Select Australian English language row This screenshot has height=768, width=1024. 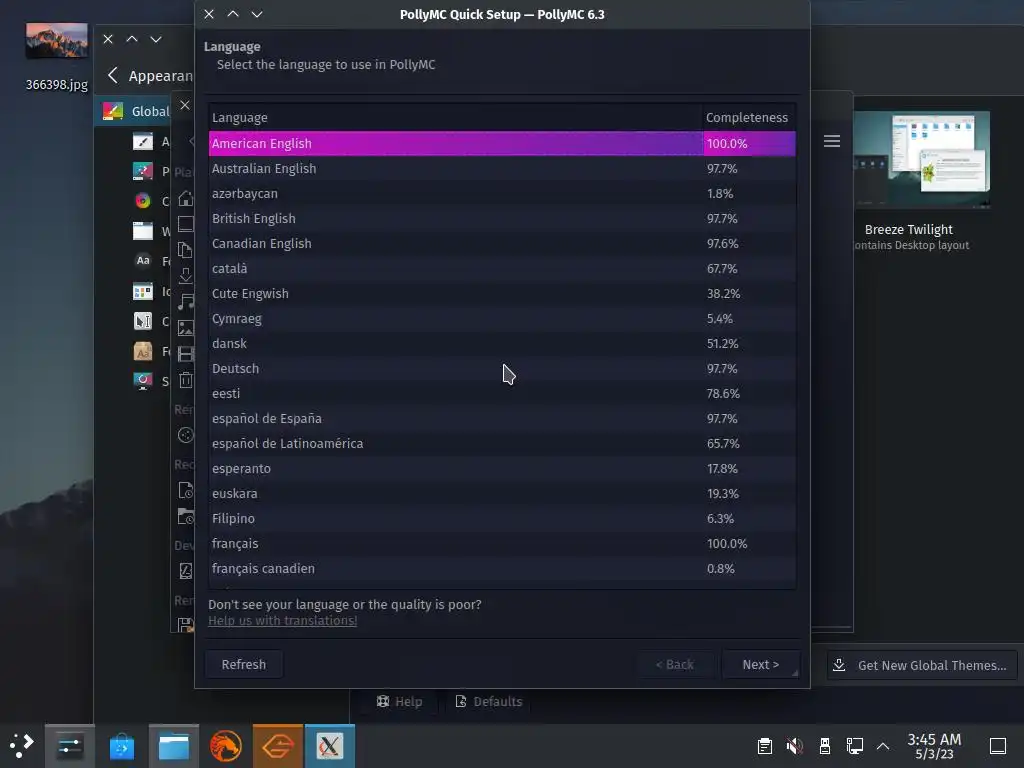pos(502,168)
